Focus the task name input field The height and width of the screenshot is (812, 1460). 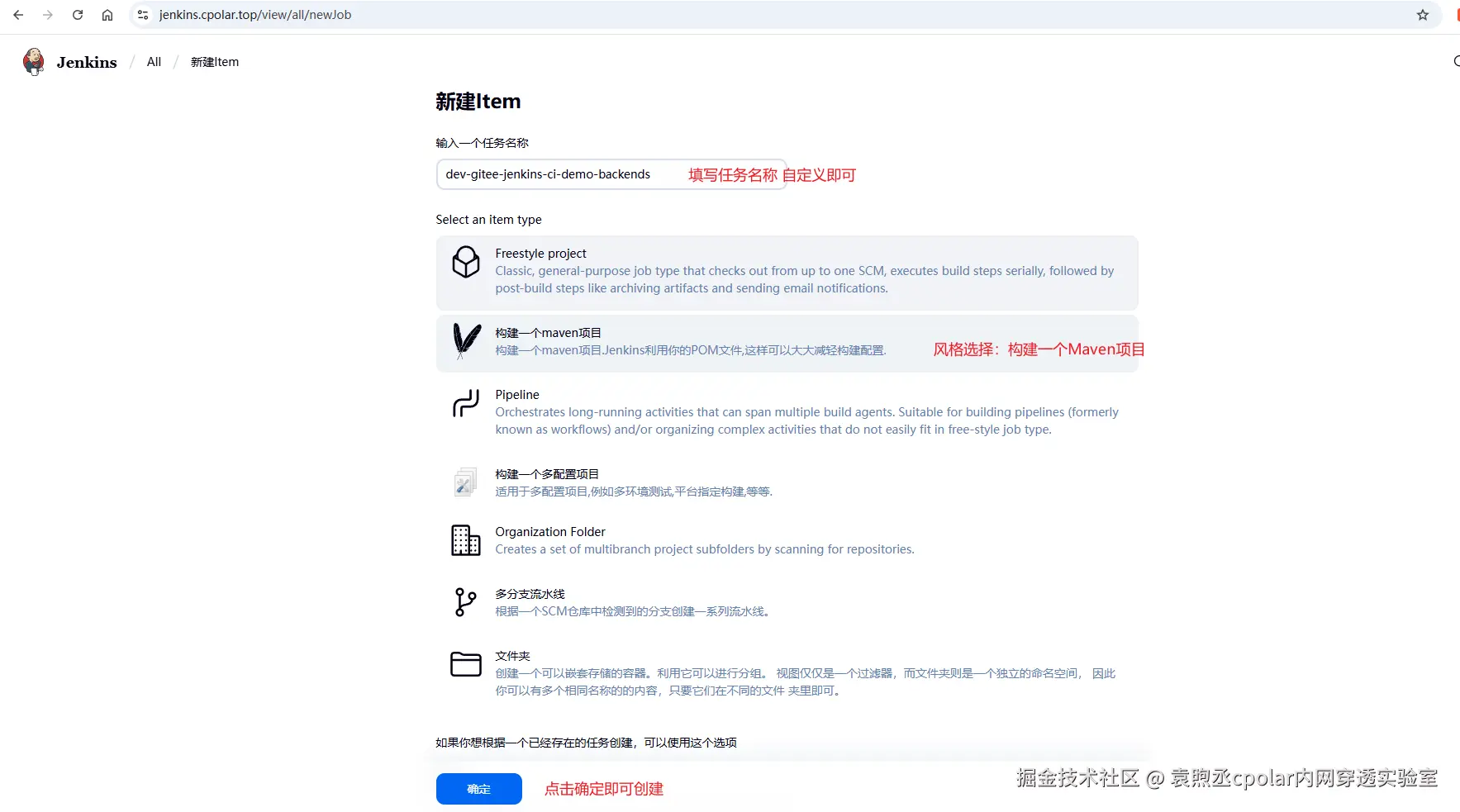click(x=611, y=174)
